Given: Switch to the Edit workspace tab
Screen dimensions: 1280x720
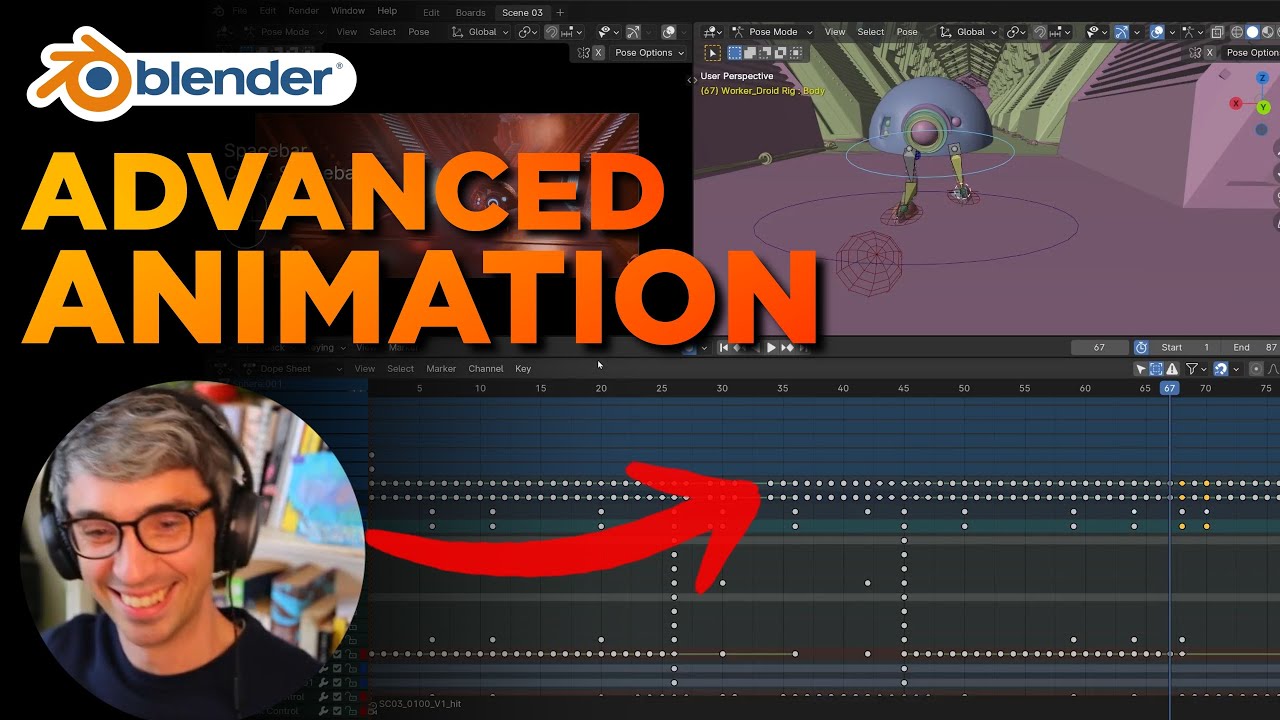Looking at the screenshot, I should 431,13.
